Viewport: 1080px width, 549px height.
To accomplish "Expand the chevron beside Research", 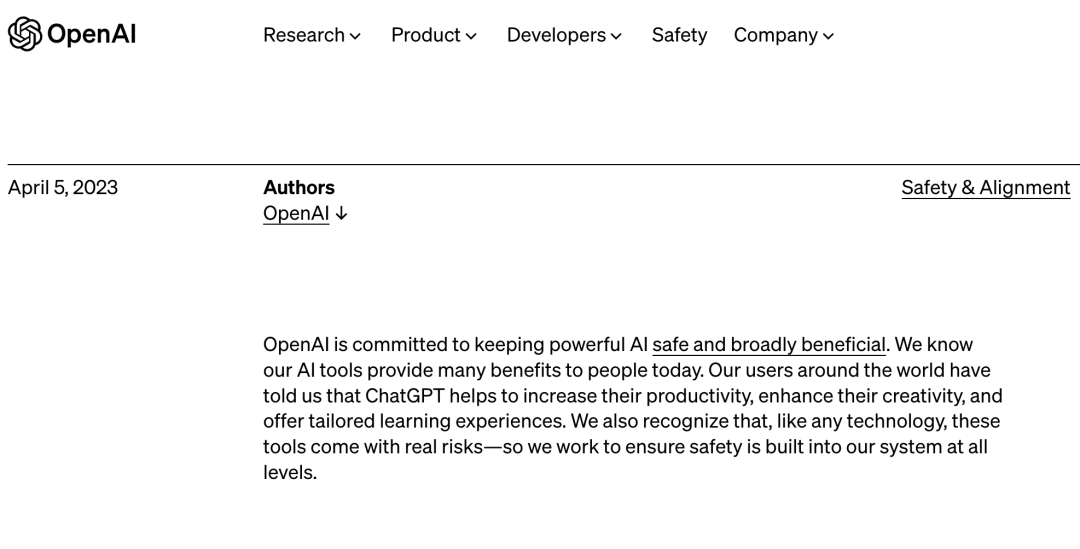I will pos(355,36).
